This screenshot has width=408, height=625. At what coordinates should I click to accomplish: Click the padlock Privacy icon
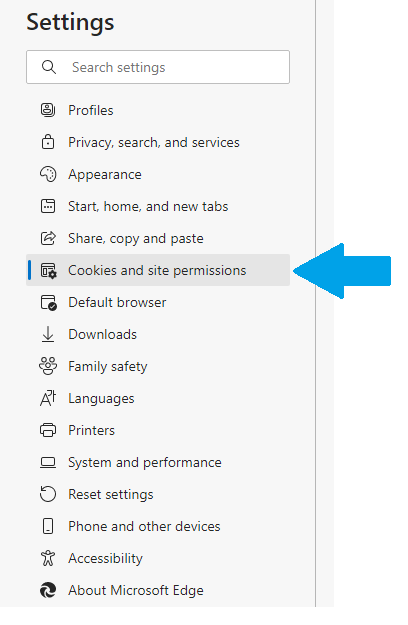pyautogui.click(x=48, y=142)
